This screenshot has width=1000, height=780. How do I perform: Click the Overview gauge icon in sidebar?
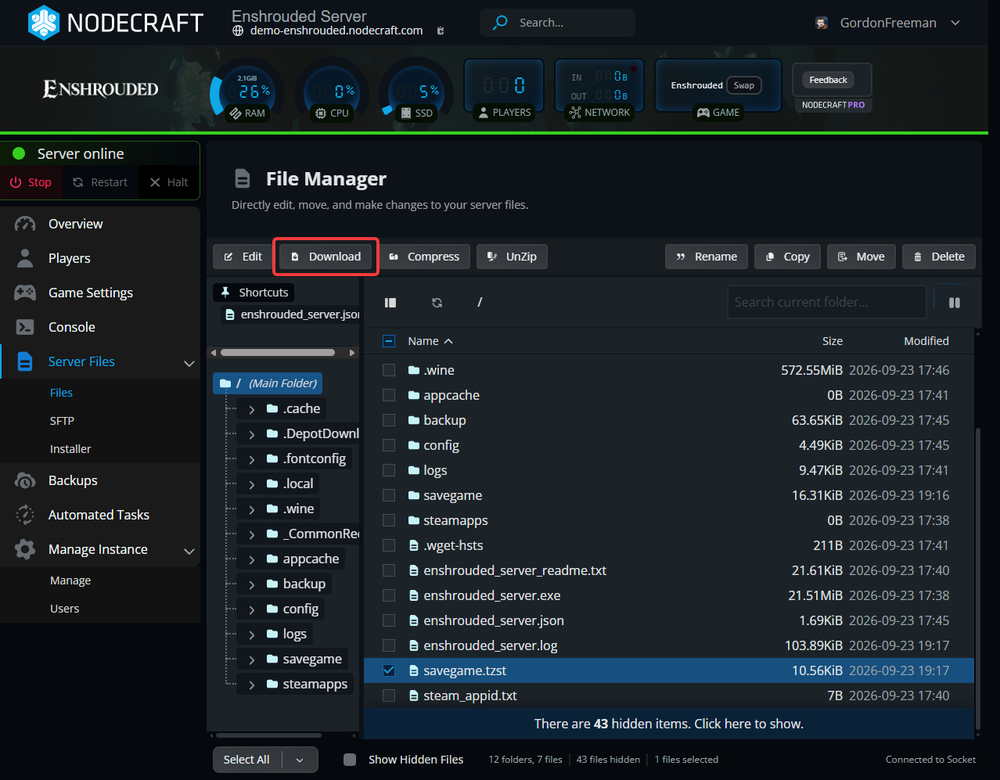point(25,224)
